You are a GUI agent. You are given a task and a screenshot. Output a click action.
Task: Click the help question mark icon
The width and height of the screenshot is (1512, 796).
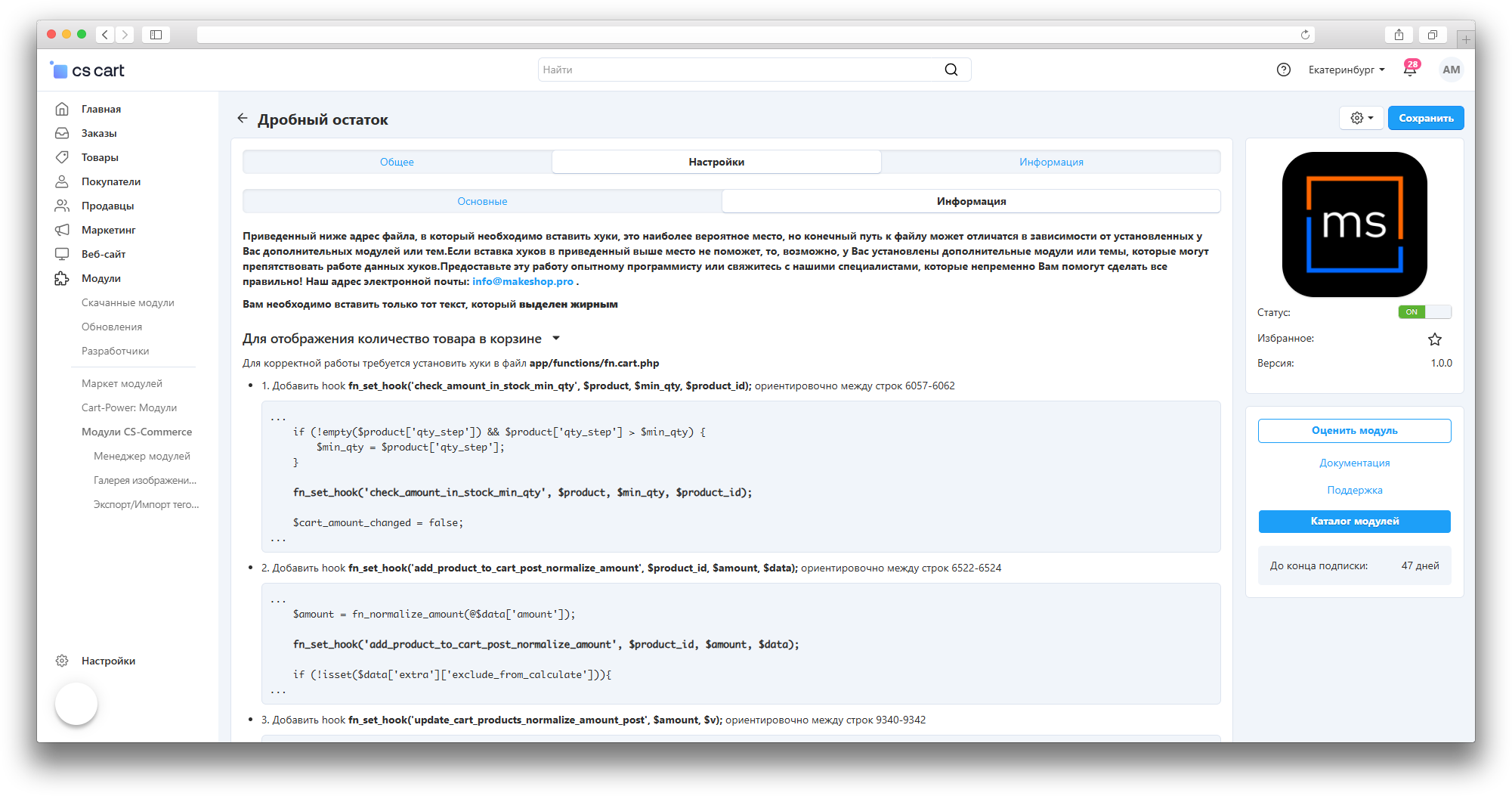[x=1283, y=70]
